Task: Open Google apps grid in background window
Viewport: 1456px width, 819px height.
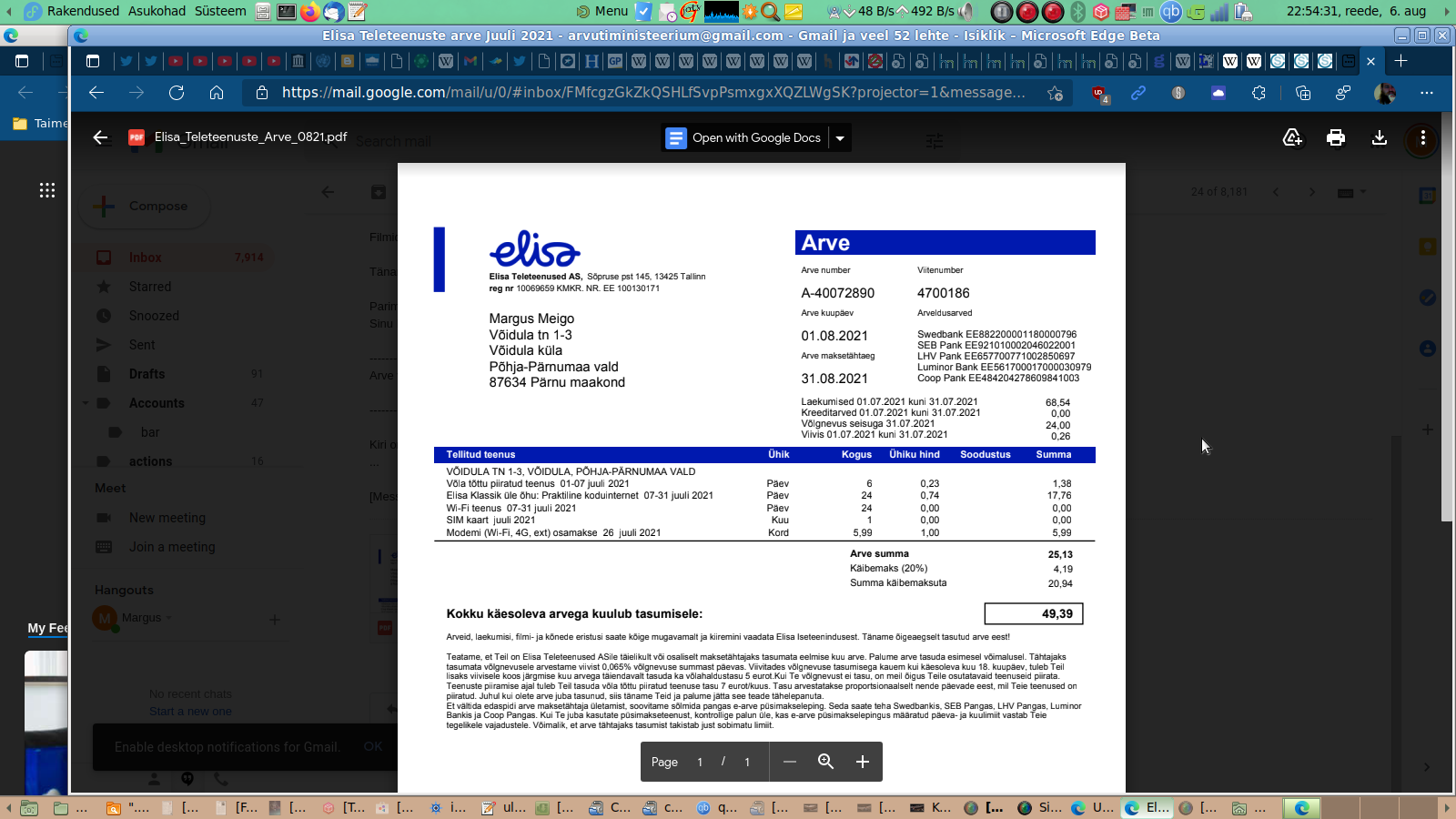Action: pos(47,190)
